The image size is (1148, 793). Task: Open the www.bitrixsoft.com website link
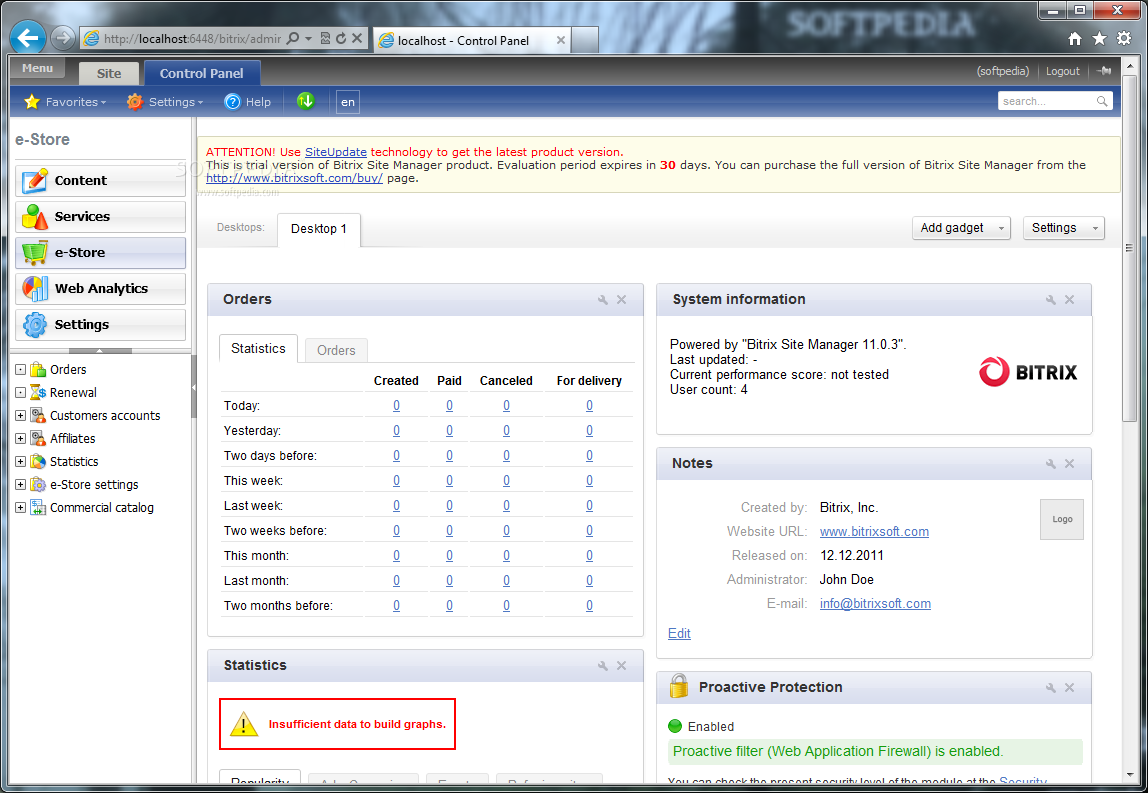(874, 532)
